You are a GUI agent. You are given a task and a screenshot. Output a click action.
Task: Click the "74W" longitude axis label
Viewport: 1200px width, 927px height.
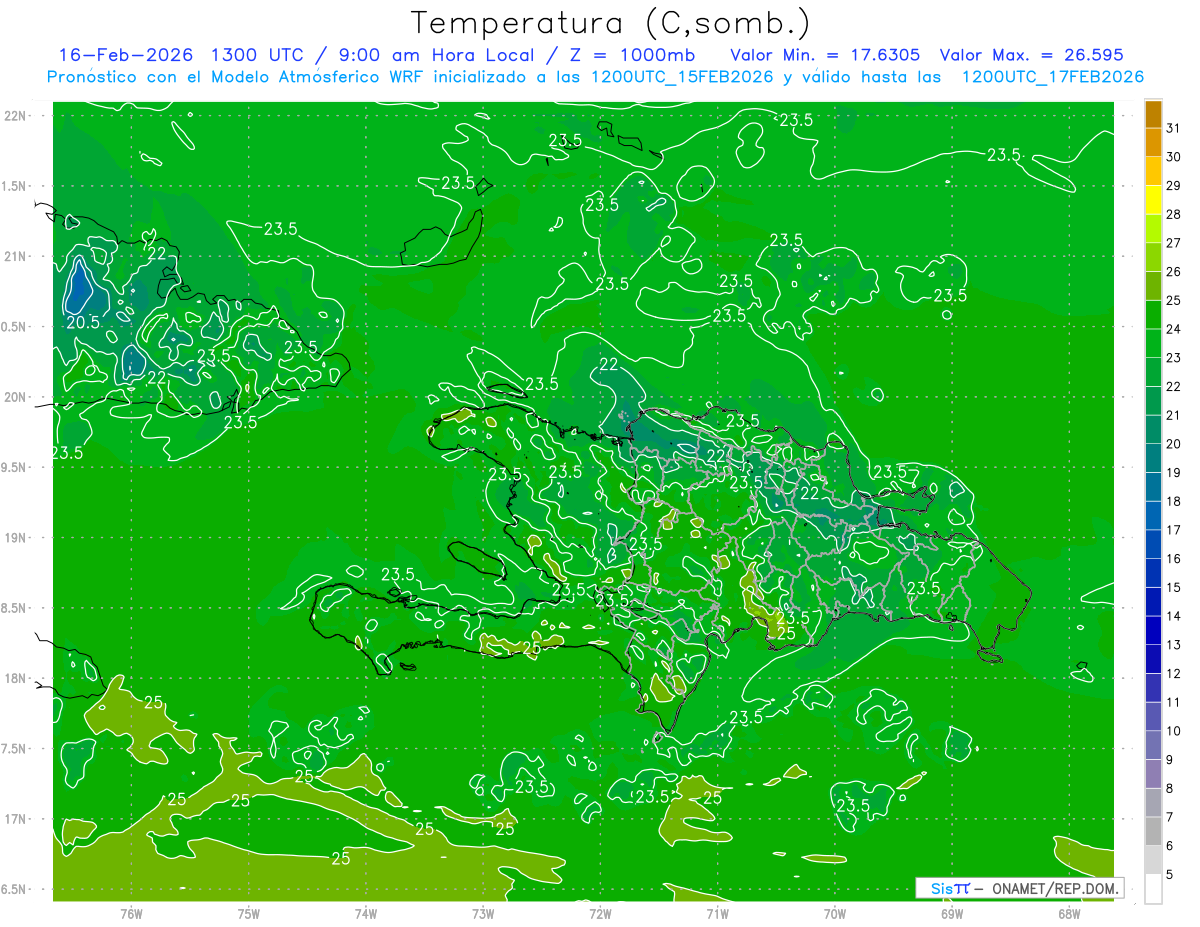click(366, 913)
